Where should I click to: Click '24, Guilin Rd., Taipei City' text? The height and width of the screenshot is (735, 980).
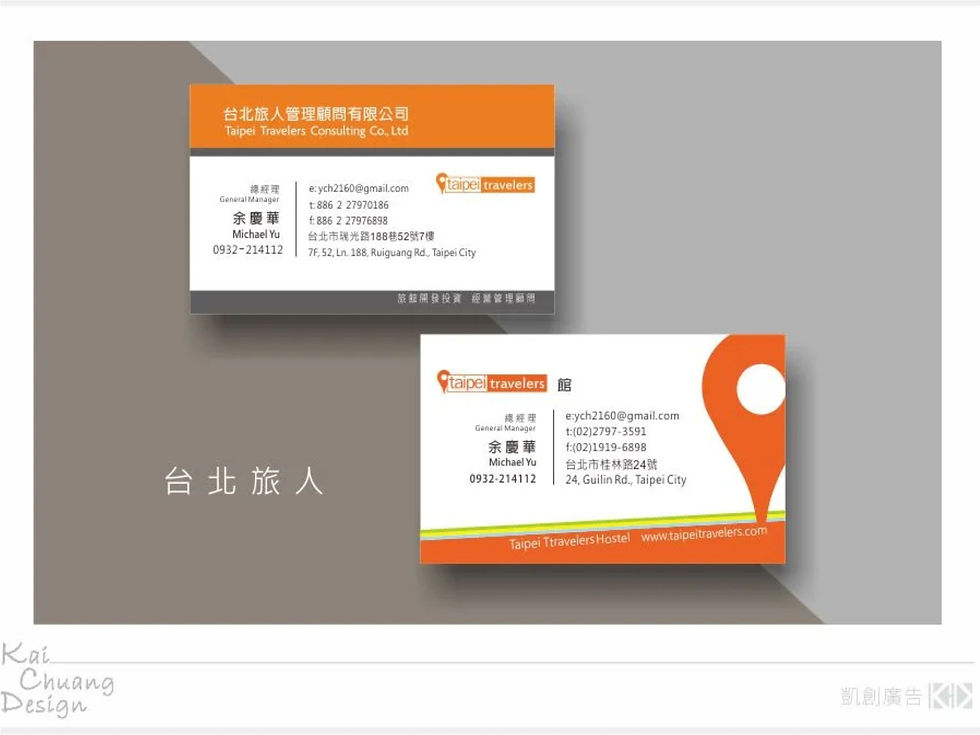coord(626,480)
